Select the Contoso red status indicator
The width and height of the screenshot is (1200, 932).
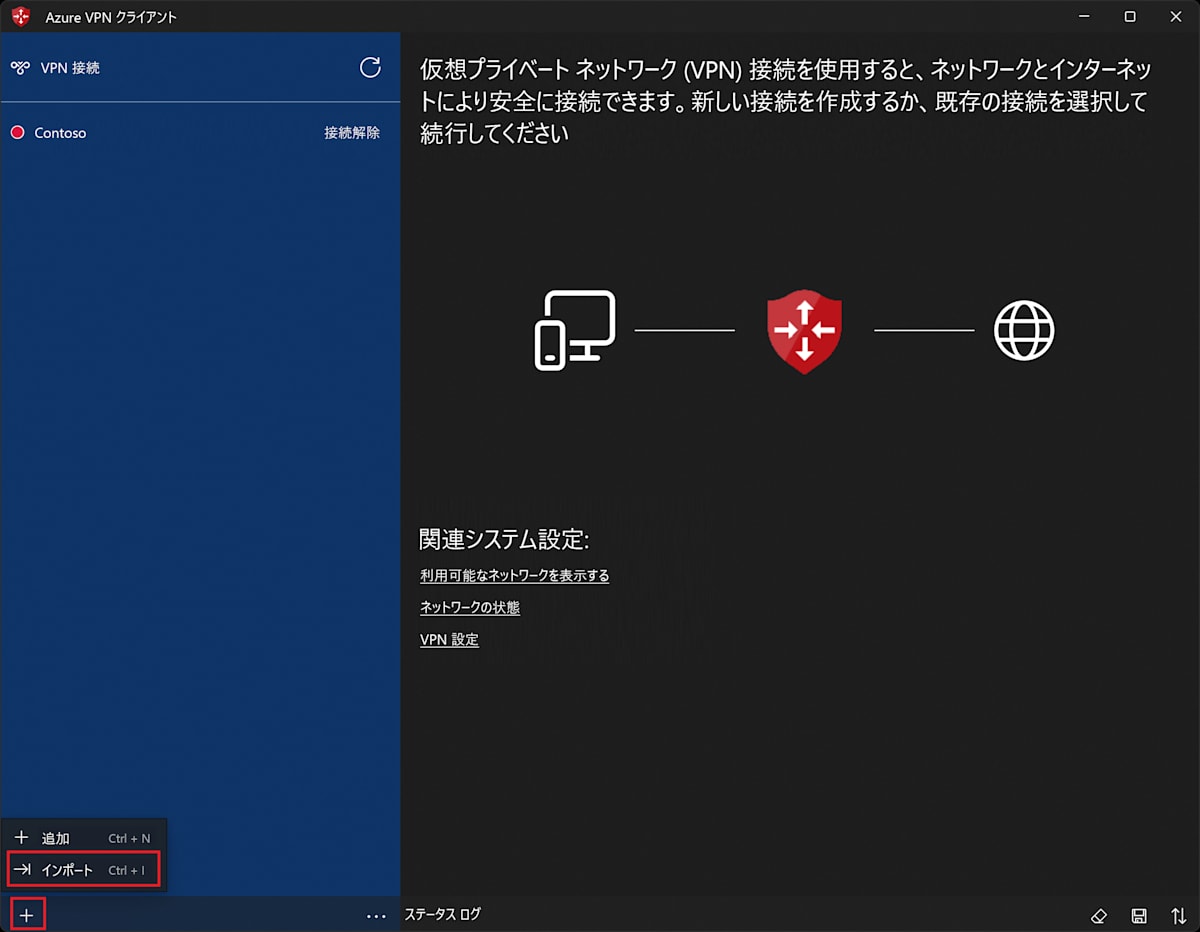point(17,132)
